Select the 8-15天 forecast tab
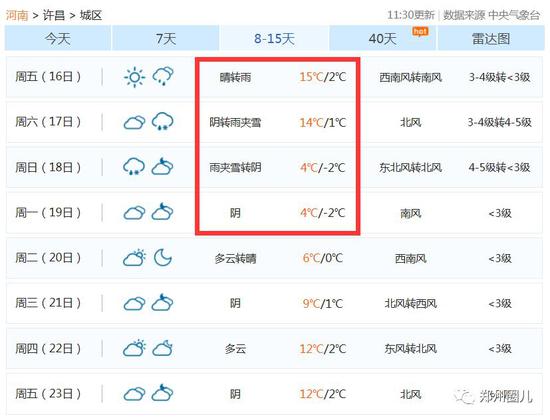550x420 pixels. 274,38
